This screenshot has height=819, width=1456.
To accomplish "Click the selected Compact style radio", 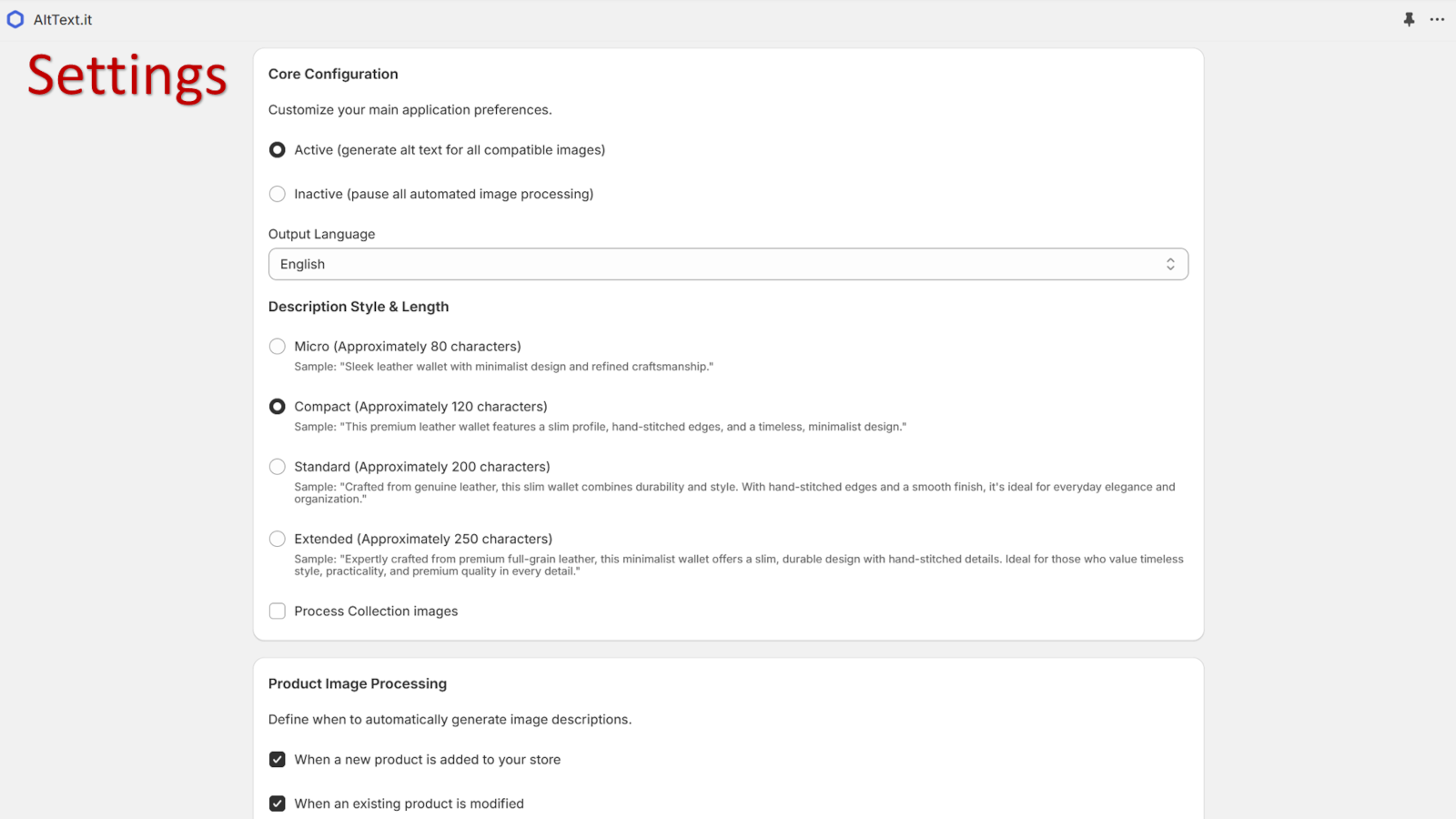I will click(277, 406).
